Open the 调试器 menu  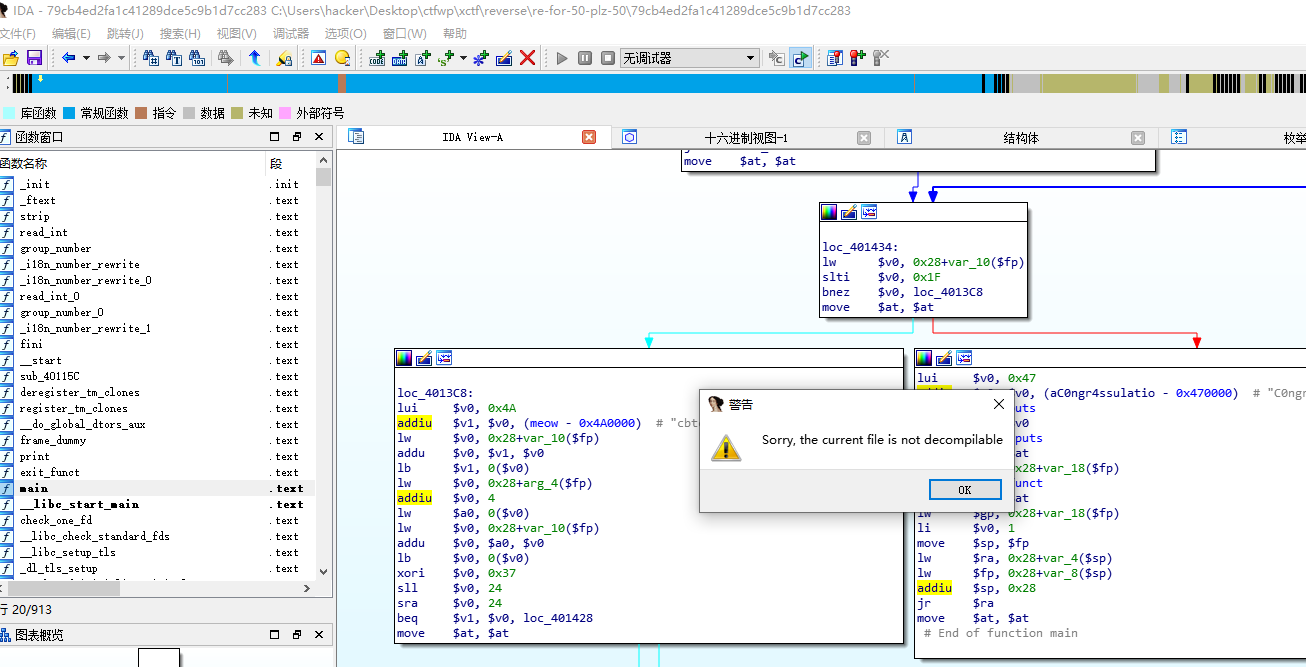tap(291, 33)
